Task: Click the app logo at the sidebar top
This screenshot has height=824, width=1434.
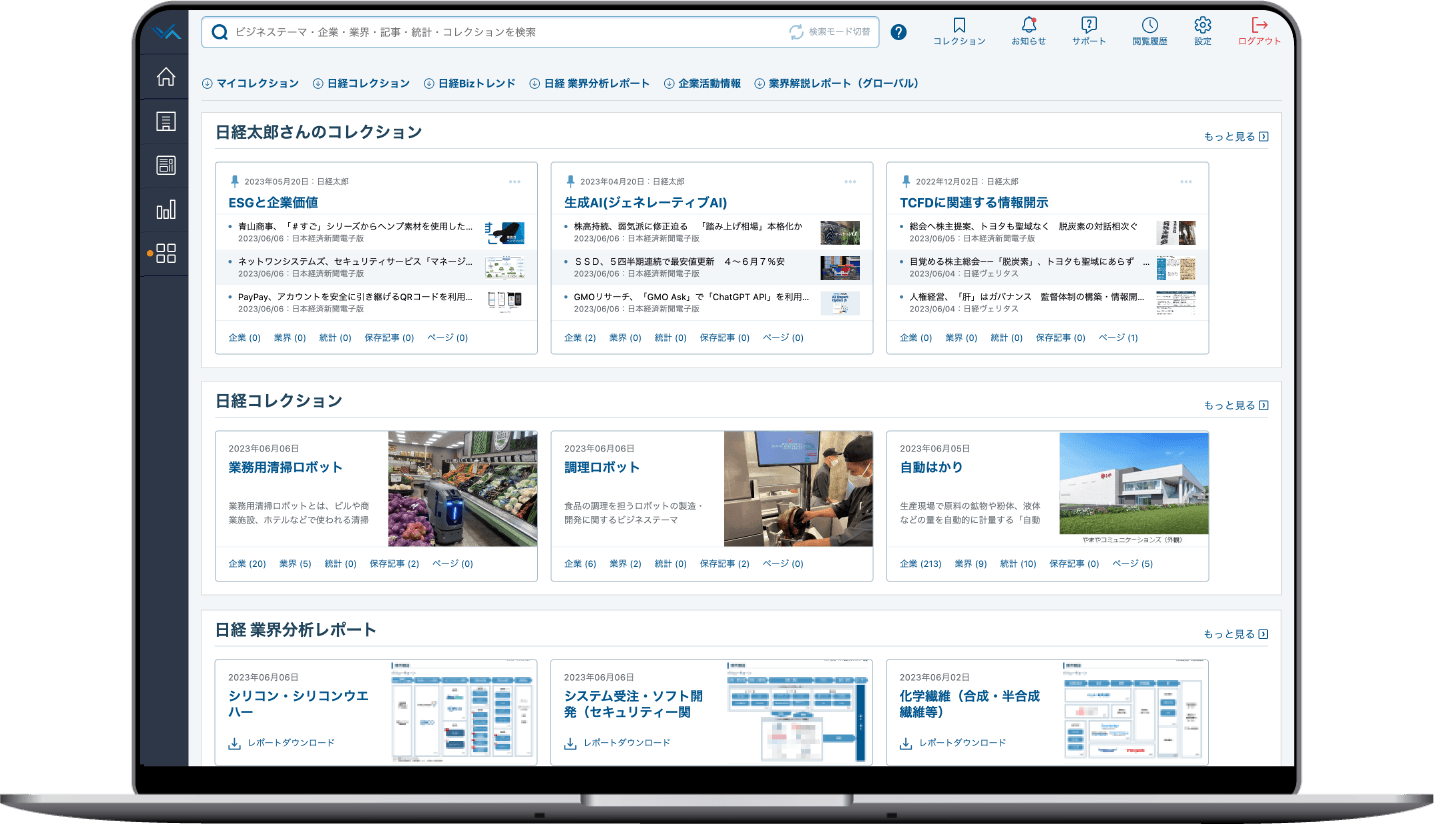Action: pos(165,32)
